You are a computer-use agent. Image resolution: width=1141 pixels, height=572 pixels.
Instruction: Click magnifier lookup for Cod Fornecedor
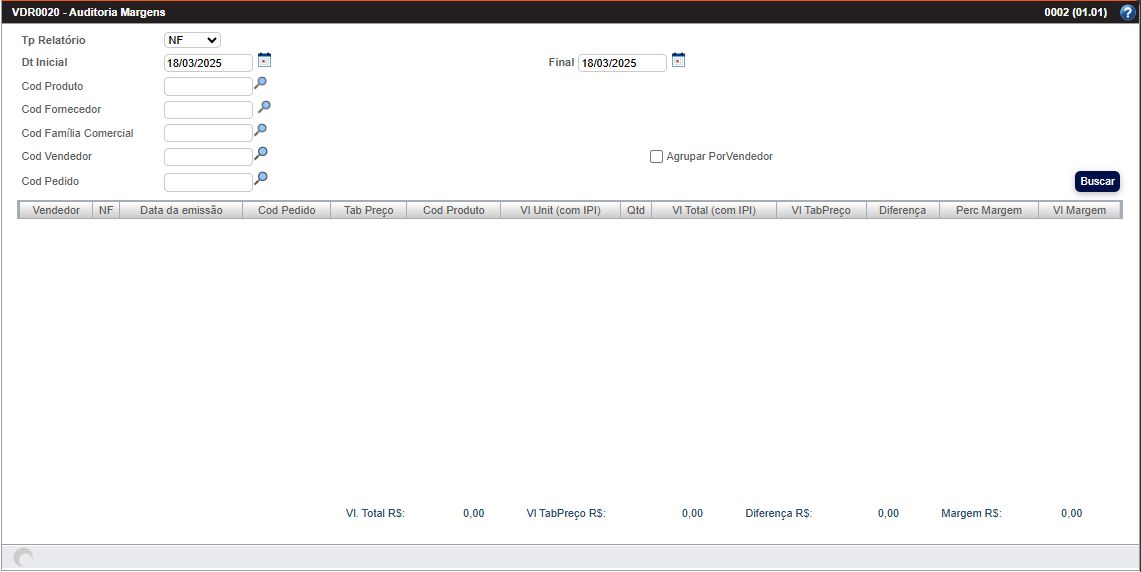point(265,107)
